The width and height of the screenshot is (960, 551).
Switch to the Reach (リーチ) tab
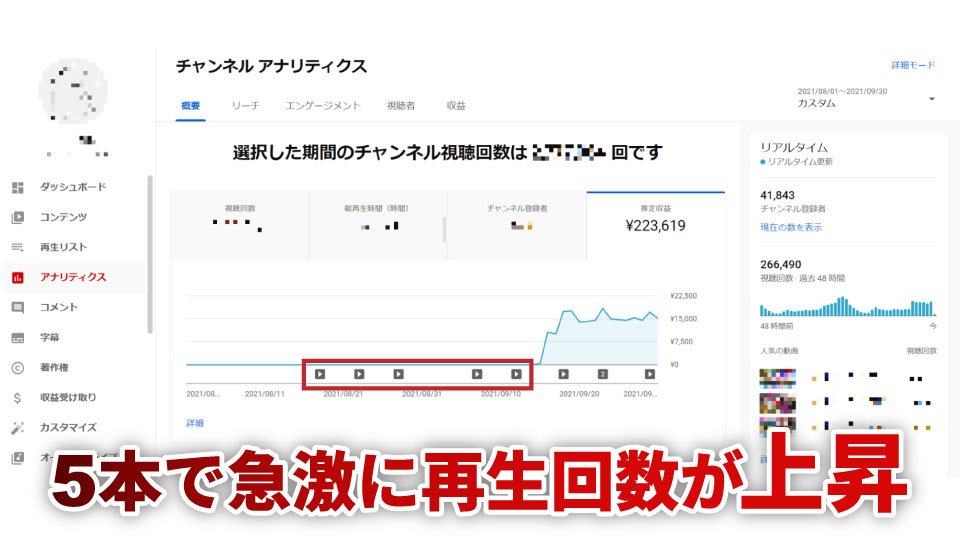[x=245, y=105]
